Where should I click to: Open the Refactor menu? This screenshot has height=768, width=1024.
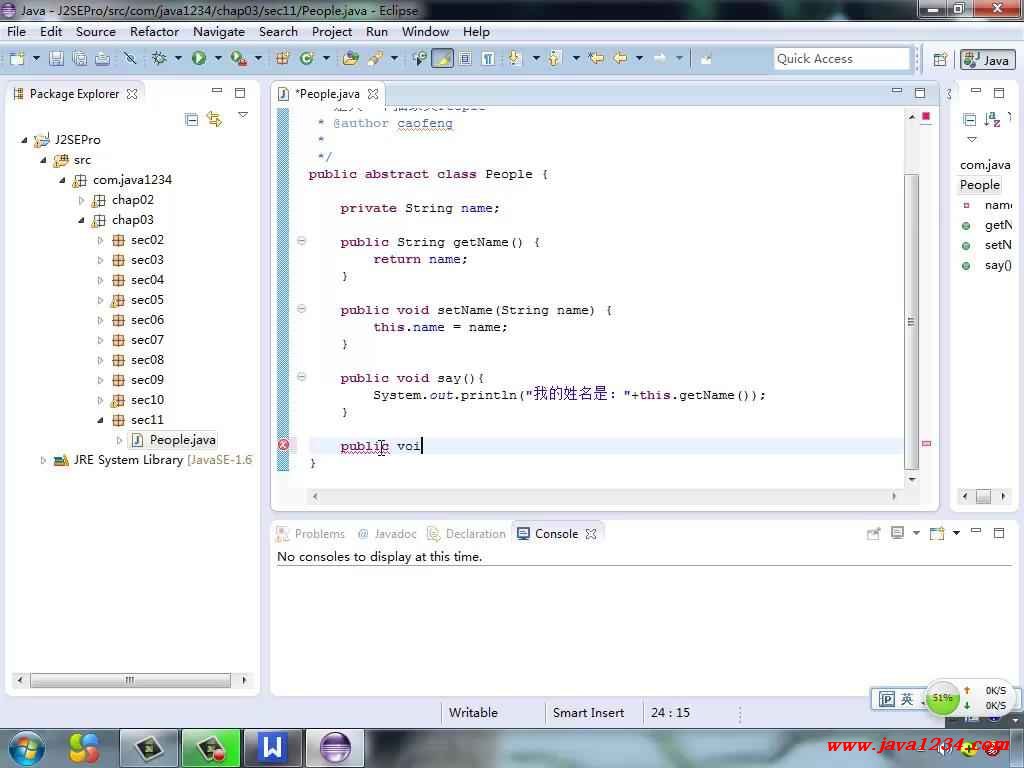pos(154,31)
